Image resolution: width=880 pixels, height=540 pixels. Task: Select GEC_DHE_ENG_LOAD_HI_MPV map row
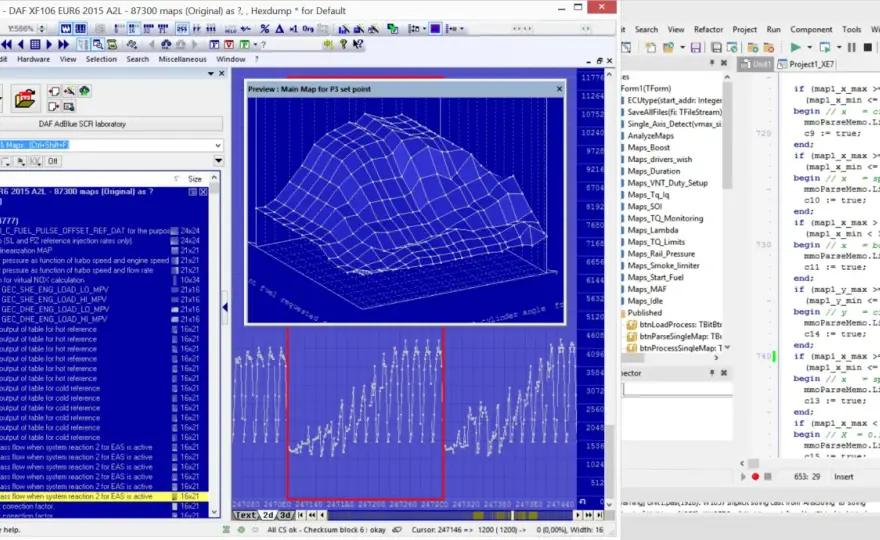[x=104, y=319]
